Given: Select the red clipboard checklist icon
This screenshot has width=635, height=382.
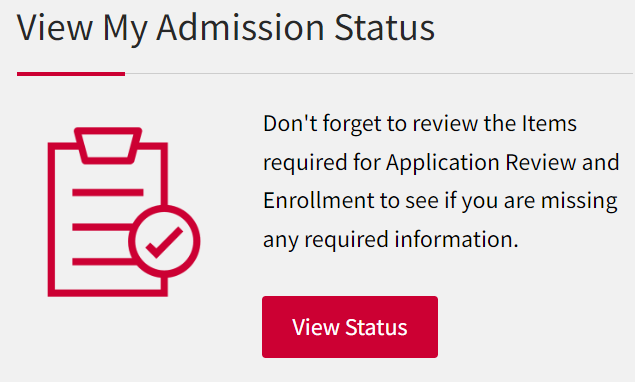Looking at the screenshot, I should tap(124, 212).
